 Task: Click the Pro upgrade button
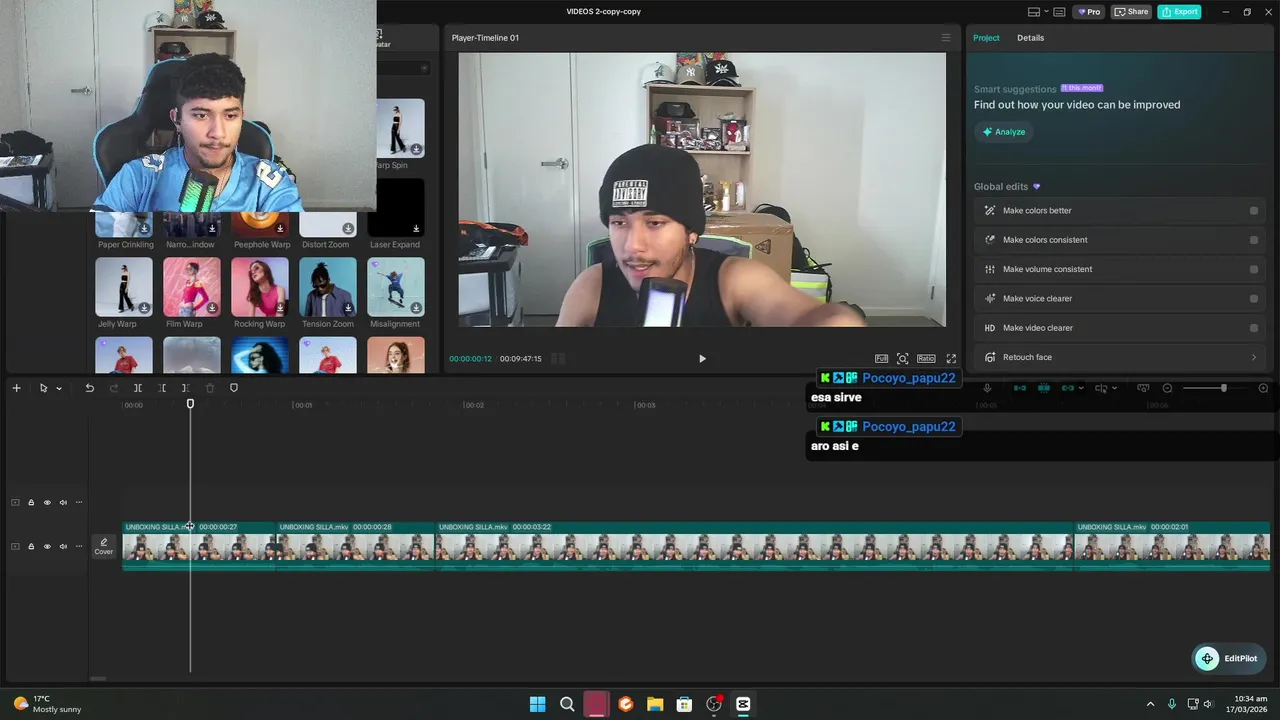pyautogui.click(x=1088, y=12)
